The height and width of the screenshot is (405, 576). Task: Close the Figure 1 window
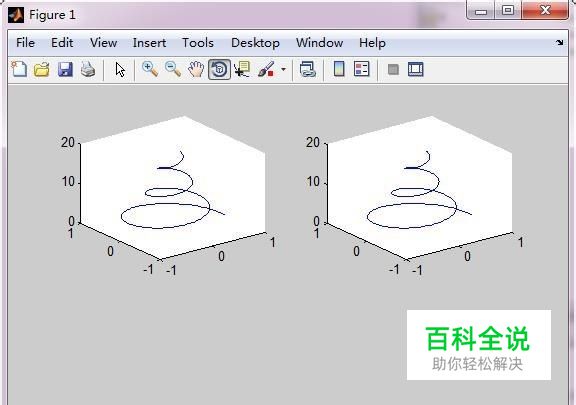tap(545, 10)
